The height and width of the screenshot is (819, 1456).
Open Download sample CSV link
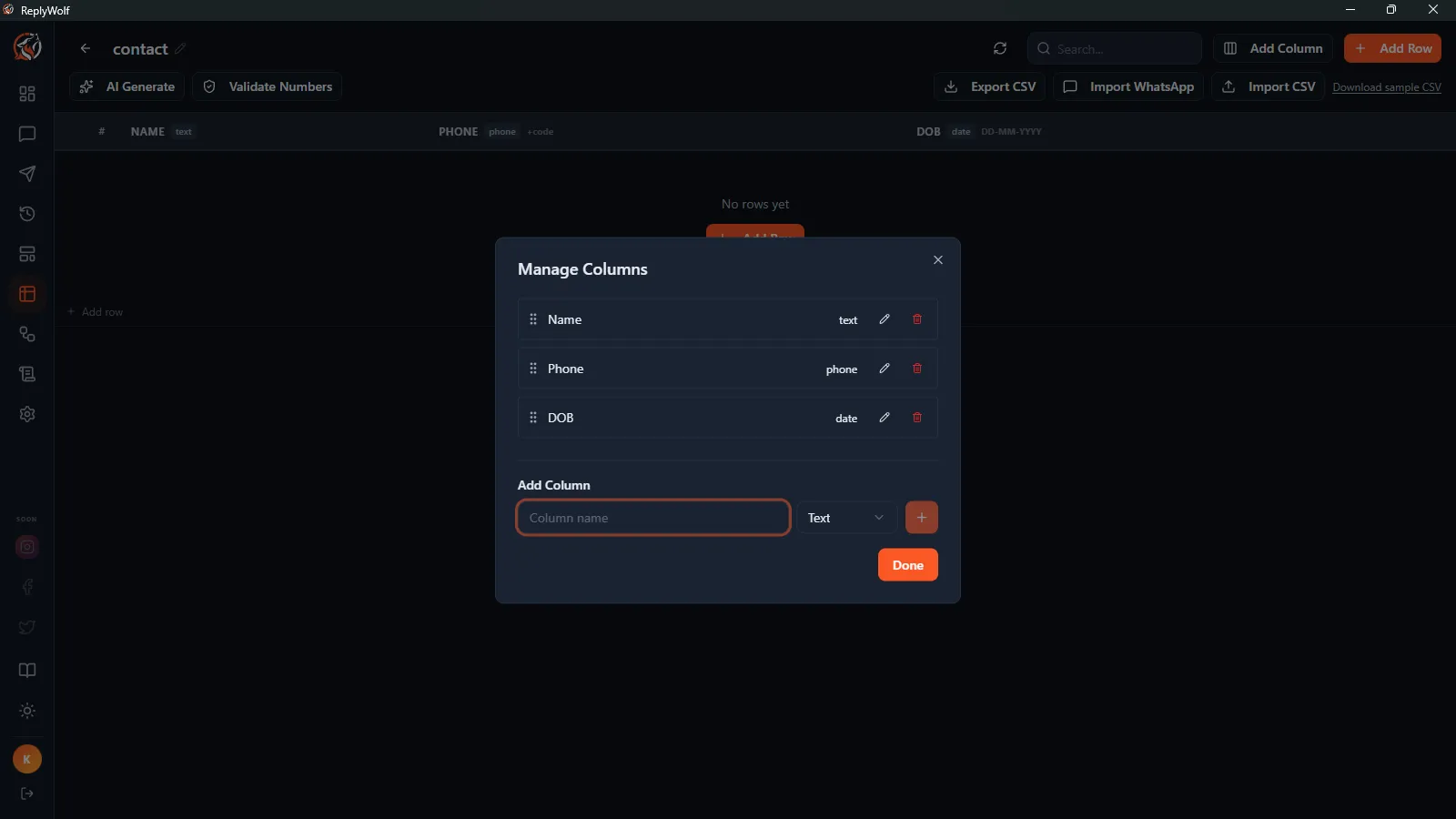click(1387, 87)
